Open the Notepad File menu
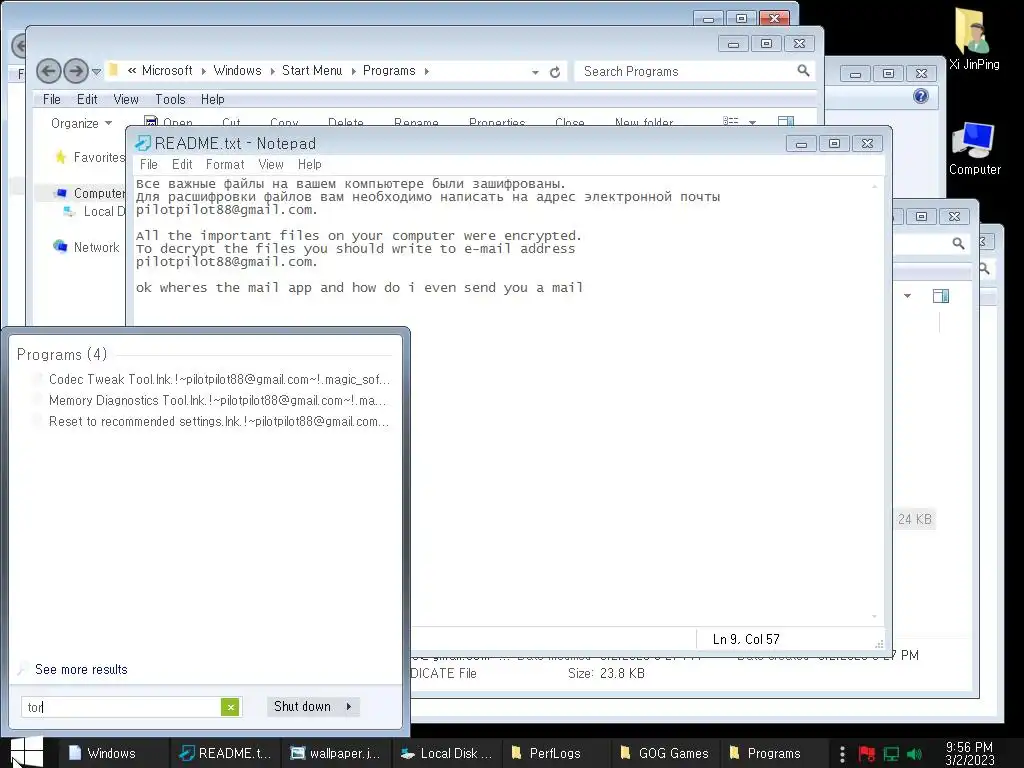1024x768 pixels. (149, 165)
